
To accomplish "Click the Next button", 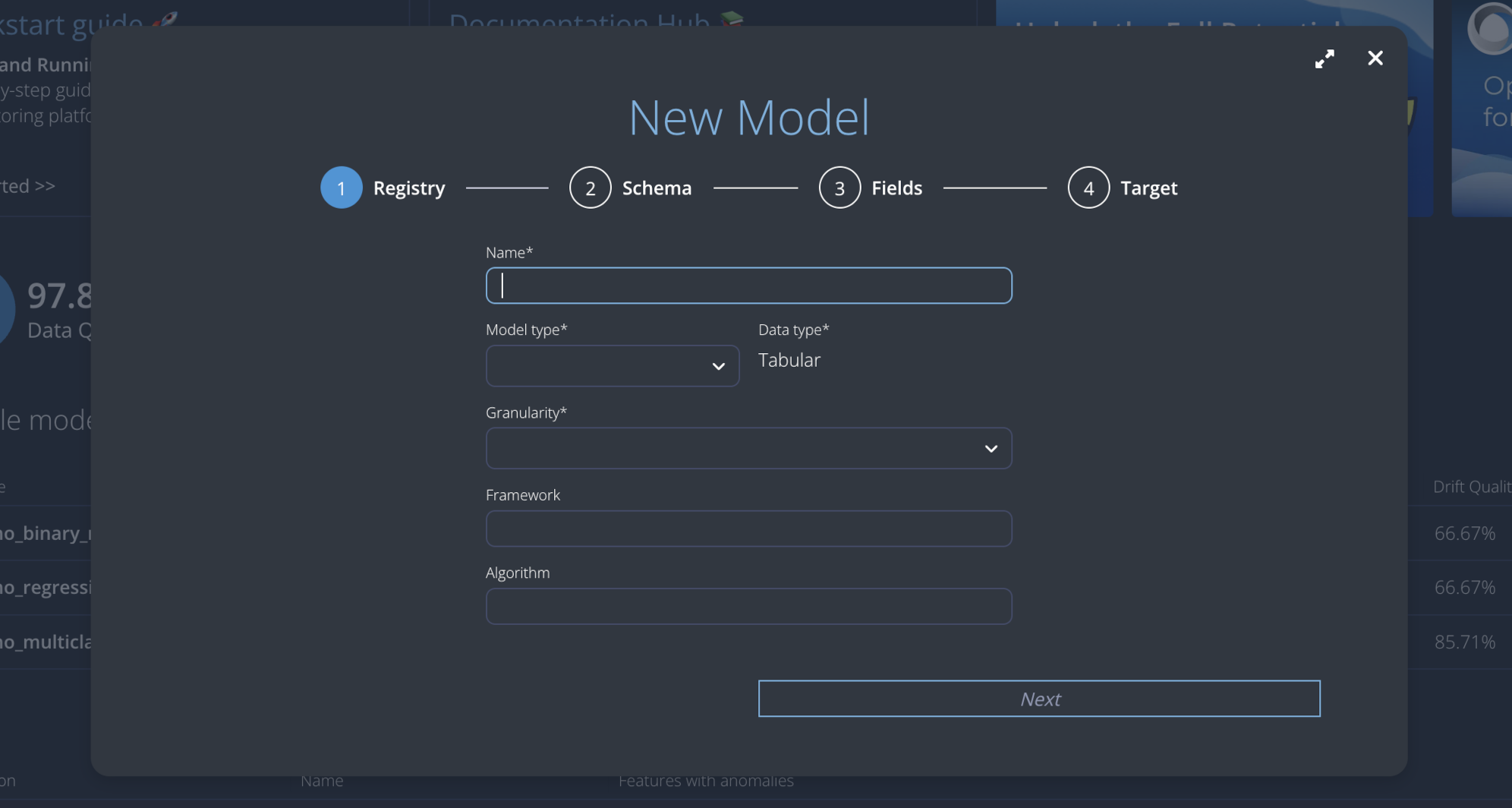I will point(1039,699).
